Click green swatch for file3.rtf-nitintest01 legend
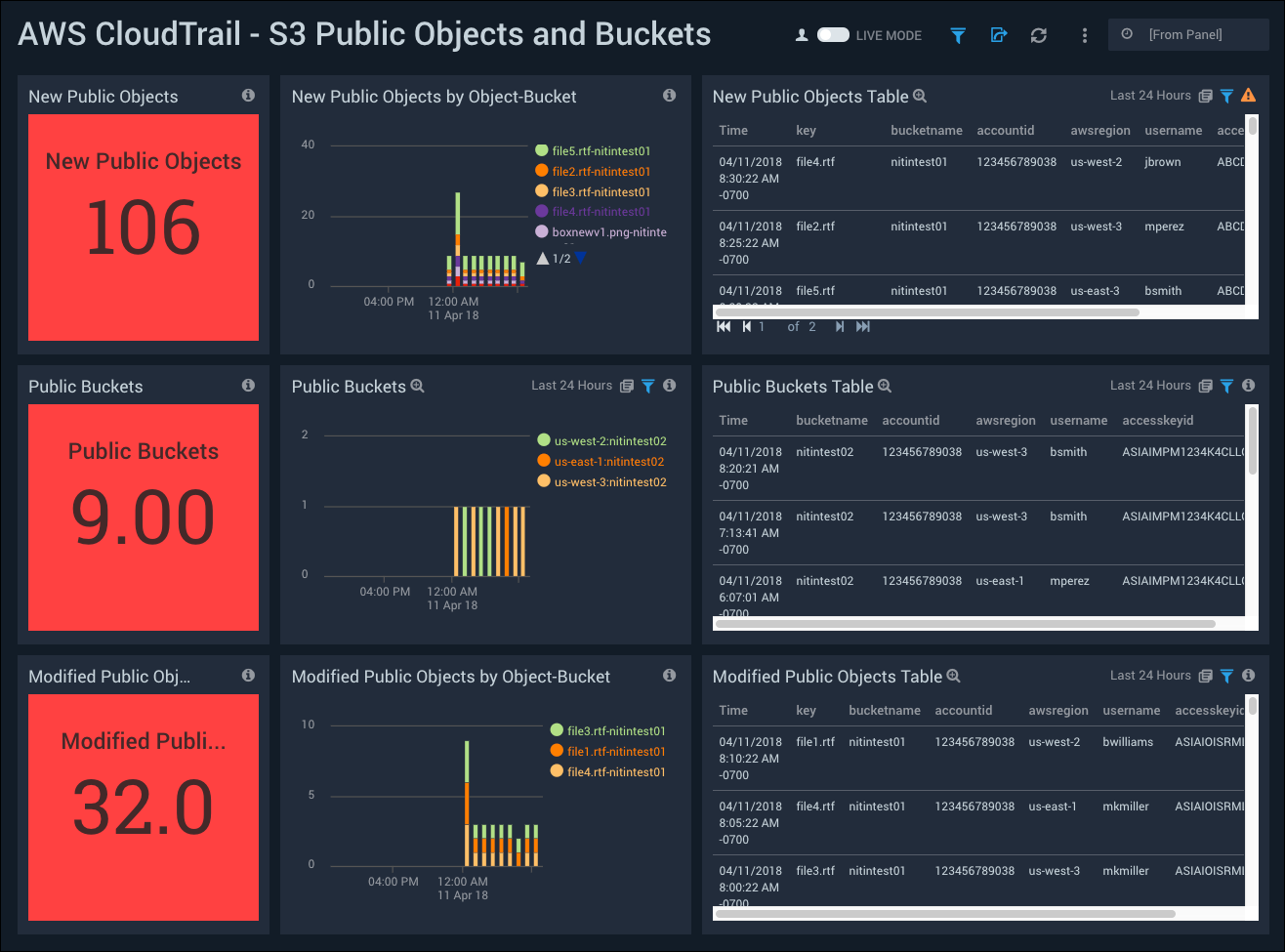Image resolution: width=1285 pixels, height=952 pixels. click(x=557, y=730)
